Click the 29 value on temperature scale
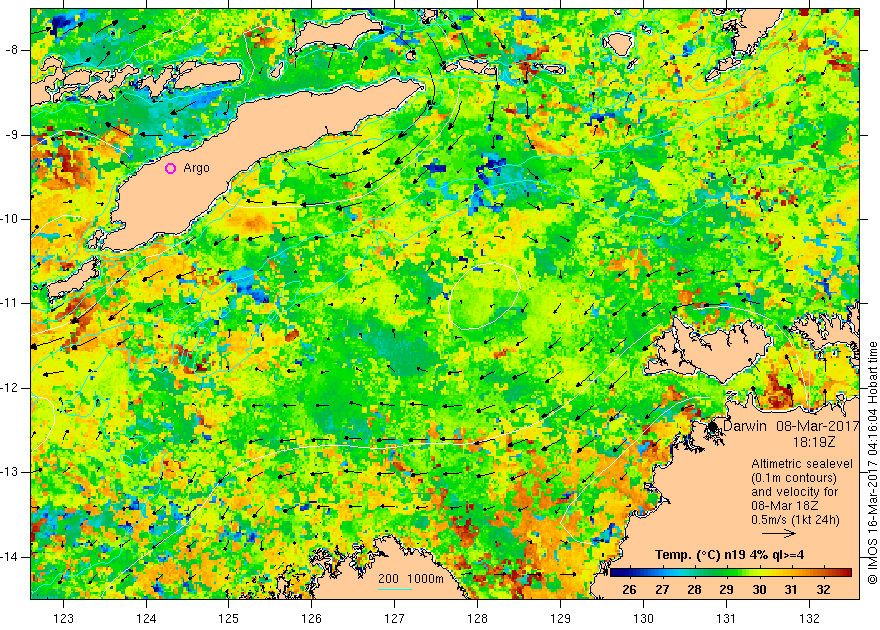This screenshot has height=630, width=880. [726, 589]
